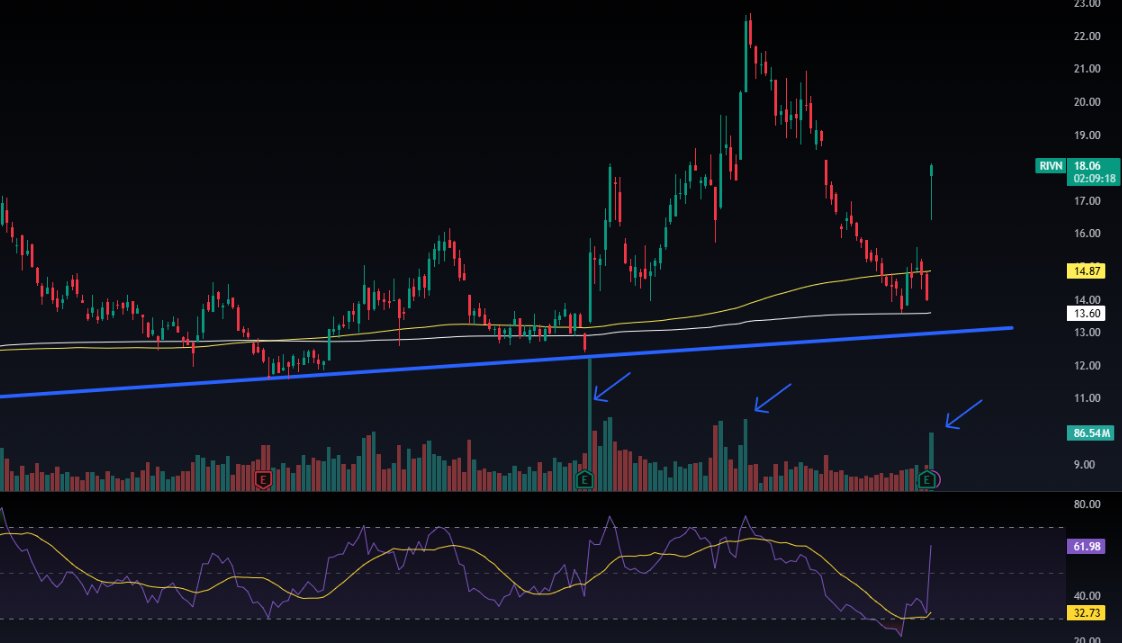Viewport: 1122px width, 643px height.
Task: Click the middle earnings marker on the volume pane
Action: (x=584, y=479)
